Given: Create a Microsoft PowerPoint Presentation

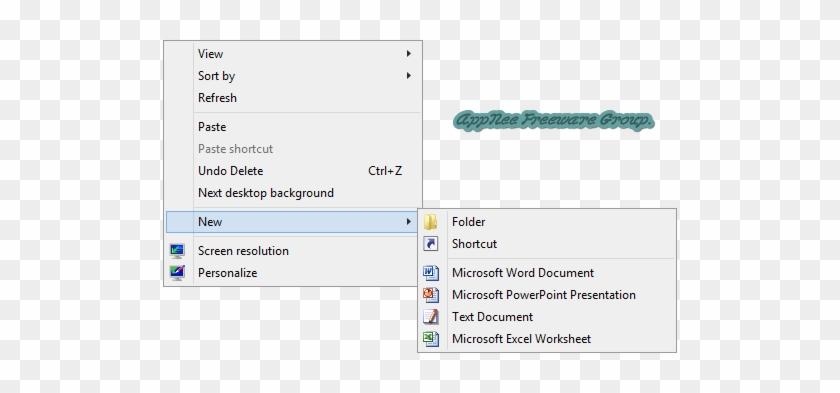Looking at the screenshot, I should [x=547, y=295].
